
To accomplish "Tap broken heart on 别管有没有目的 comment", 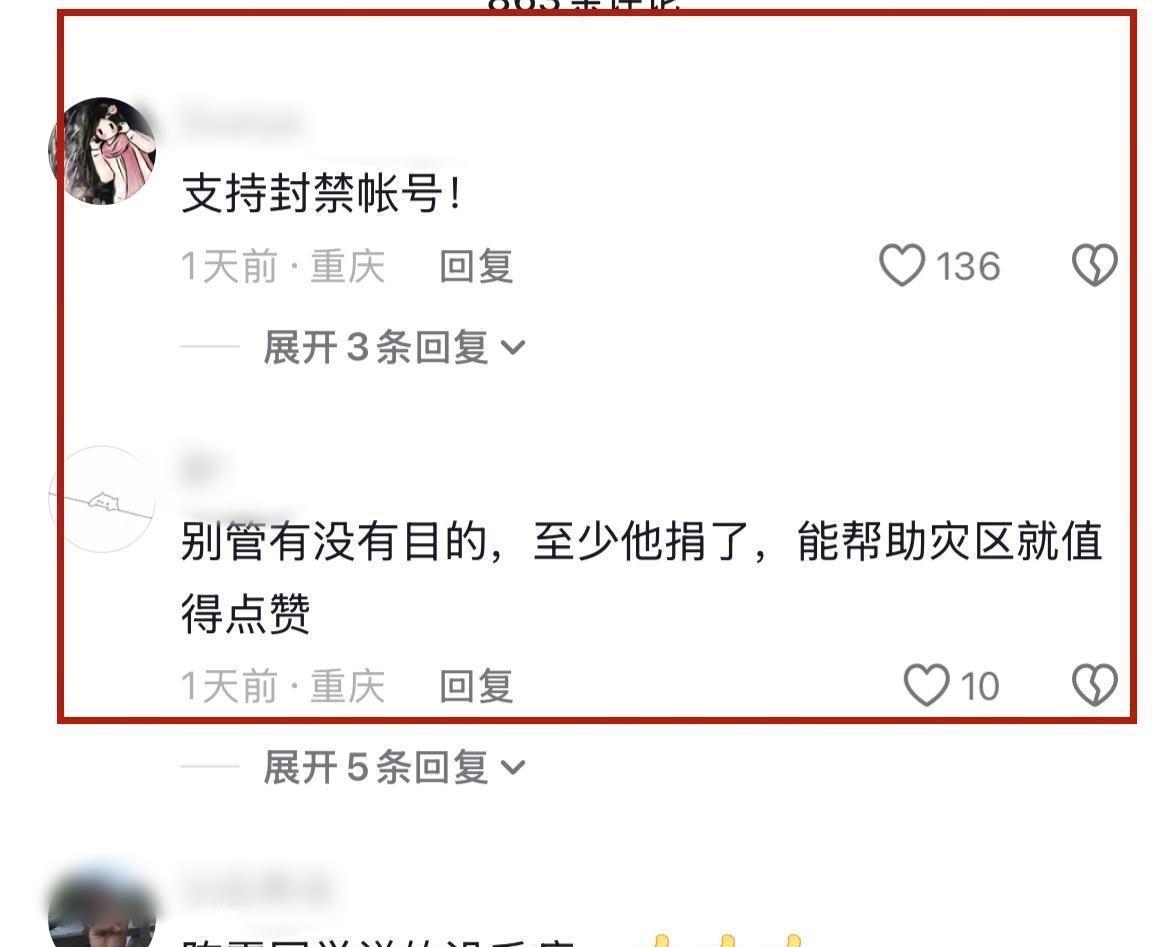I will coord(1095,685).
